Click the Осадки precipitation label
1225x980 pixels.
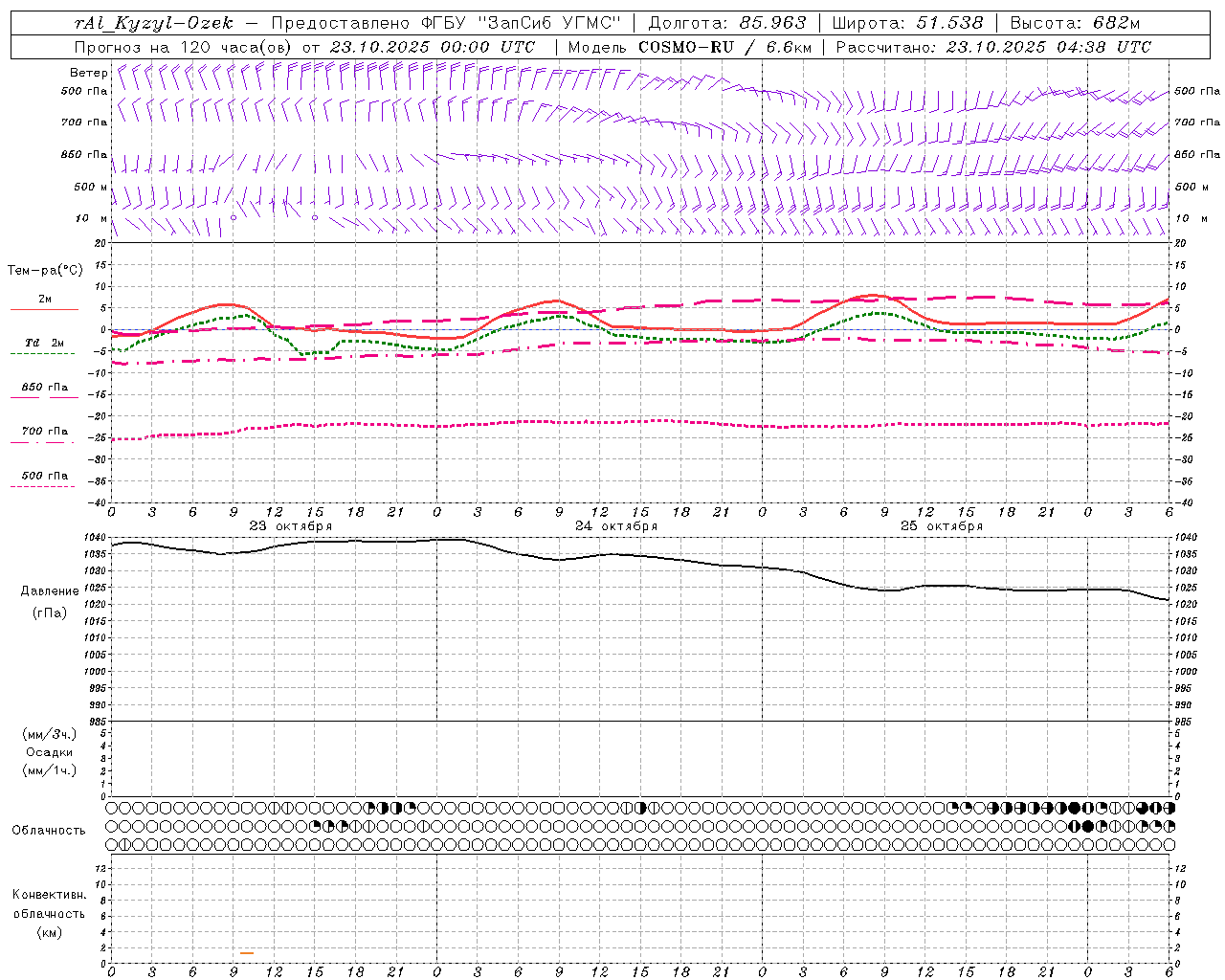point(50,753)
